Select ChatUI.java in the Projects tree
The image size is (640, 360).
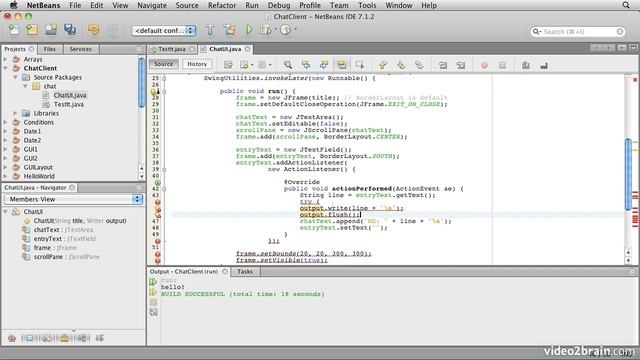[70, 95]
